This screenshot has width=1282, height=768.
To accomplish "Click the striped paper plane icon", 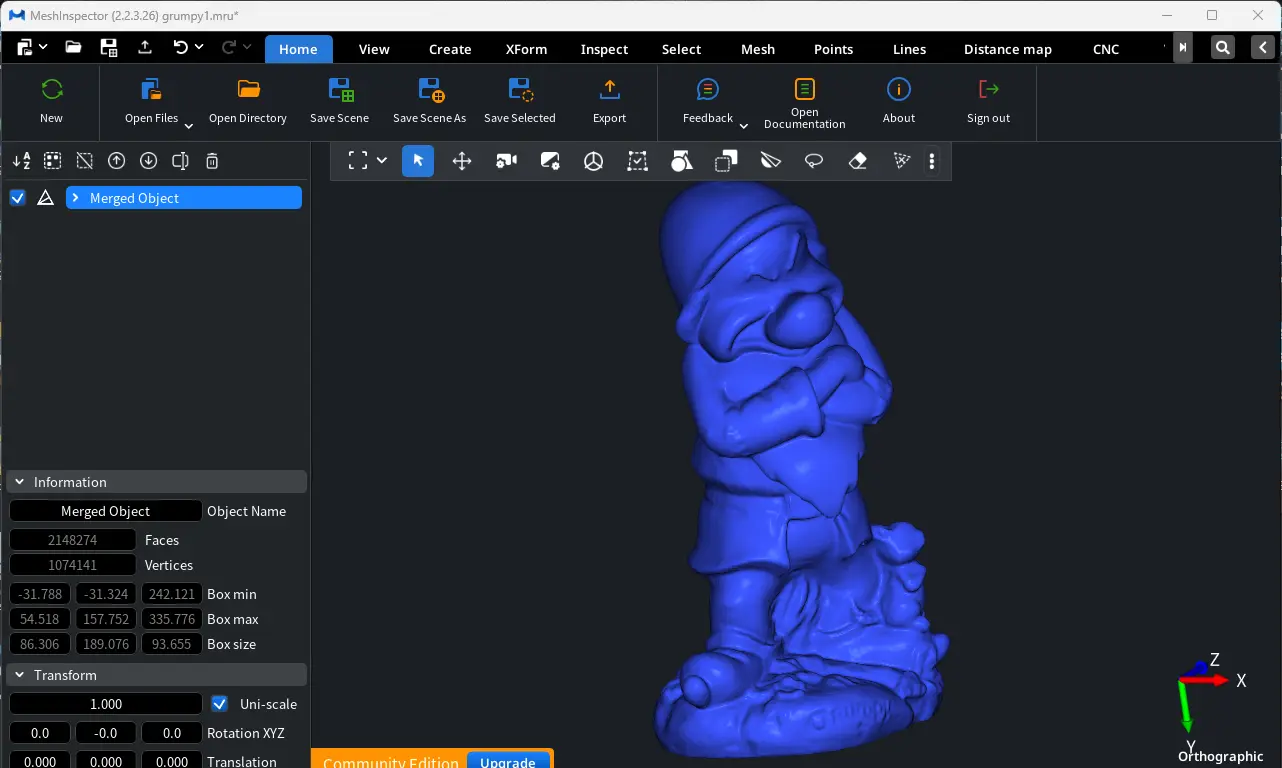I will (x=770, y=161).
